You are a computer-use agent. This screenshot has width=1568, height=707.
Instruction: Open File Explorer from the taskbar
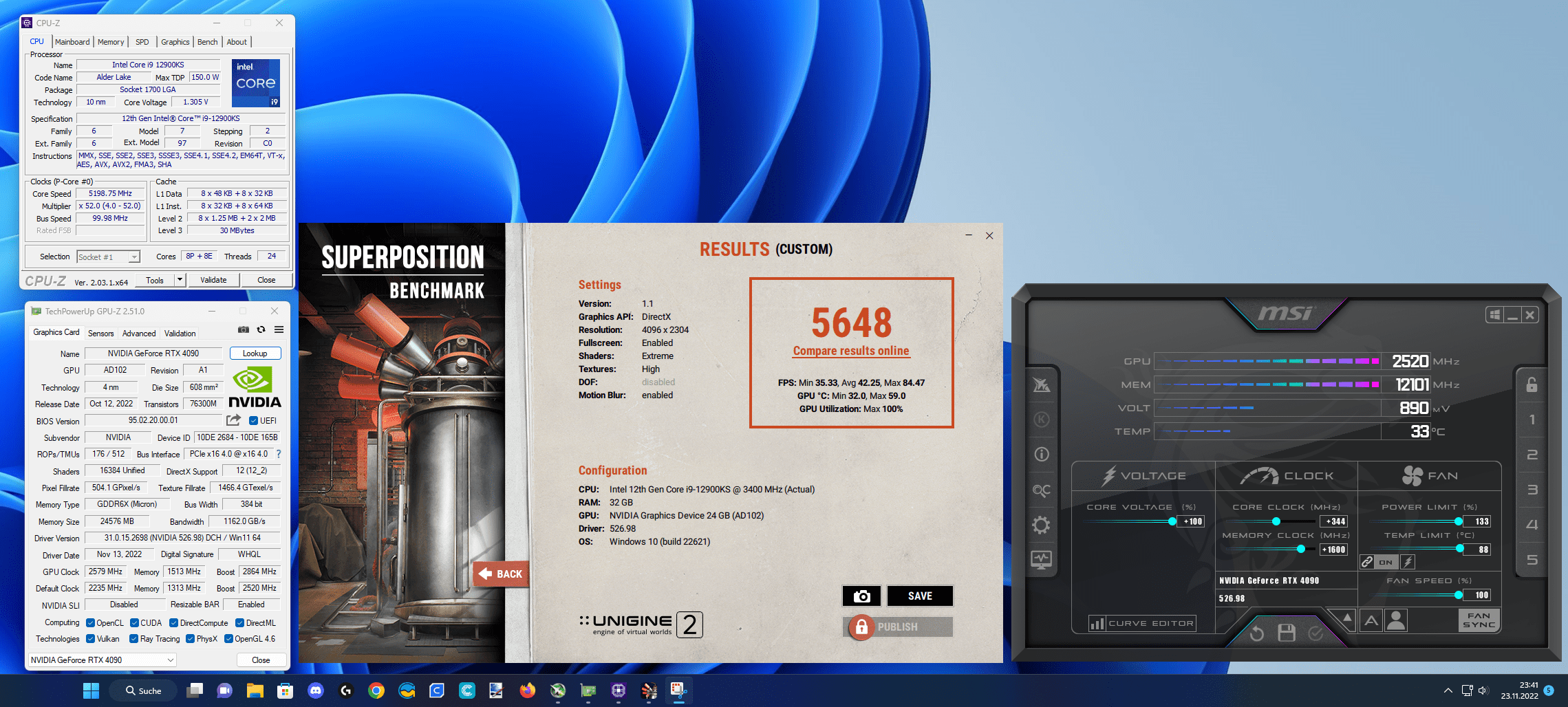(255, 690)
